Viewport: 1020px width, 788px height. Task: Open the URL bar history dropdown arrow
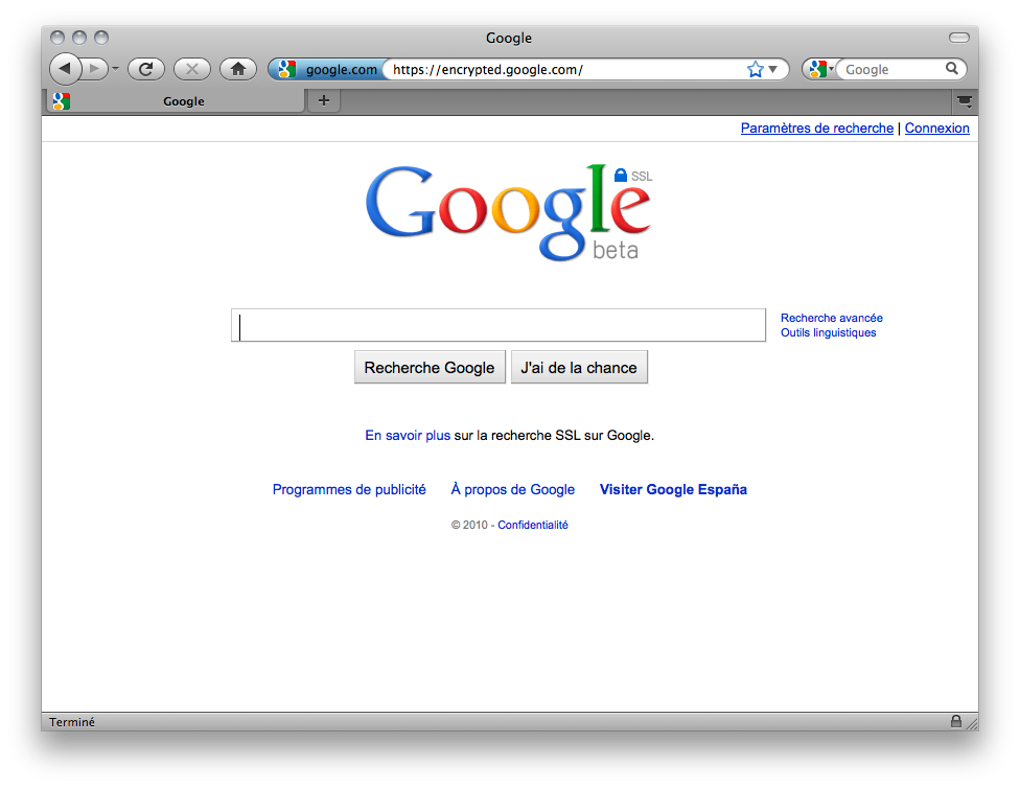(x=773, y=69)
